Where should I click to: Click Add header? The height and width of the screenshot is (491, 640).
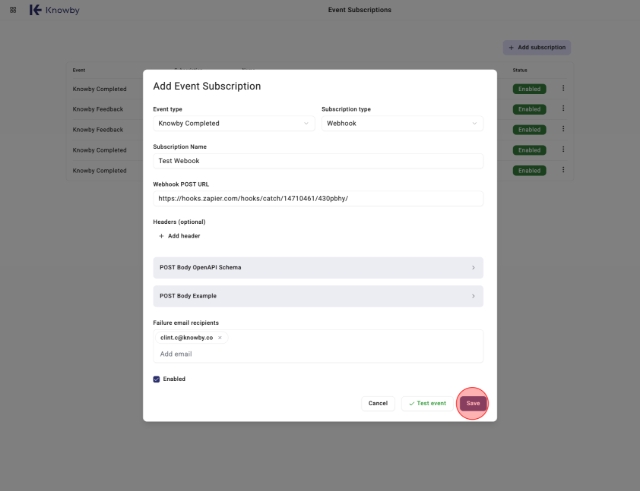pyautogui.click(x=180, y=236)
